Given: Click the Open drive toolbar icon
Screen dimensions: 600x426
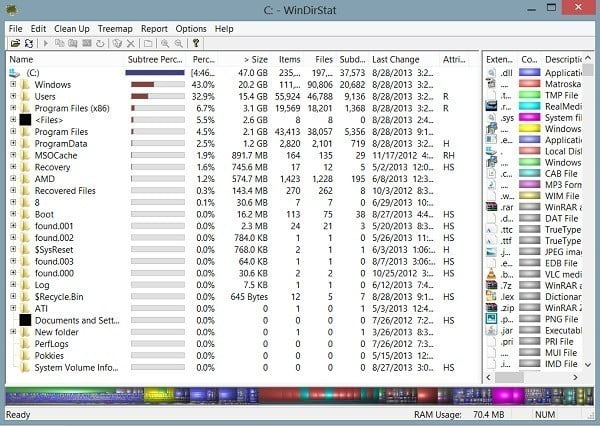Looking at the screenshot, I should click(x=14, y=44).
